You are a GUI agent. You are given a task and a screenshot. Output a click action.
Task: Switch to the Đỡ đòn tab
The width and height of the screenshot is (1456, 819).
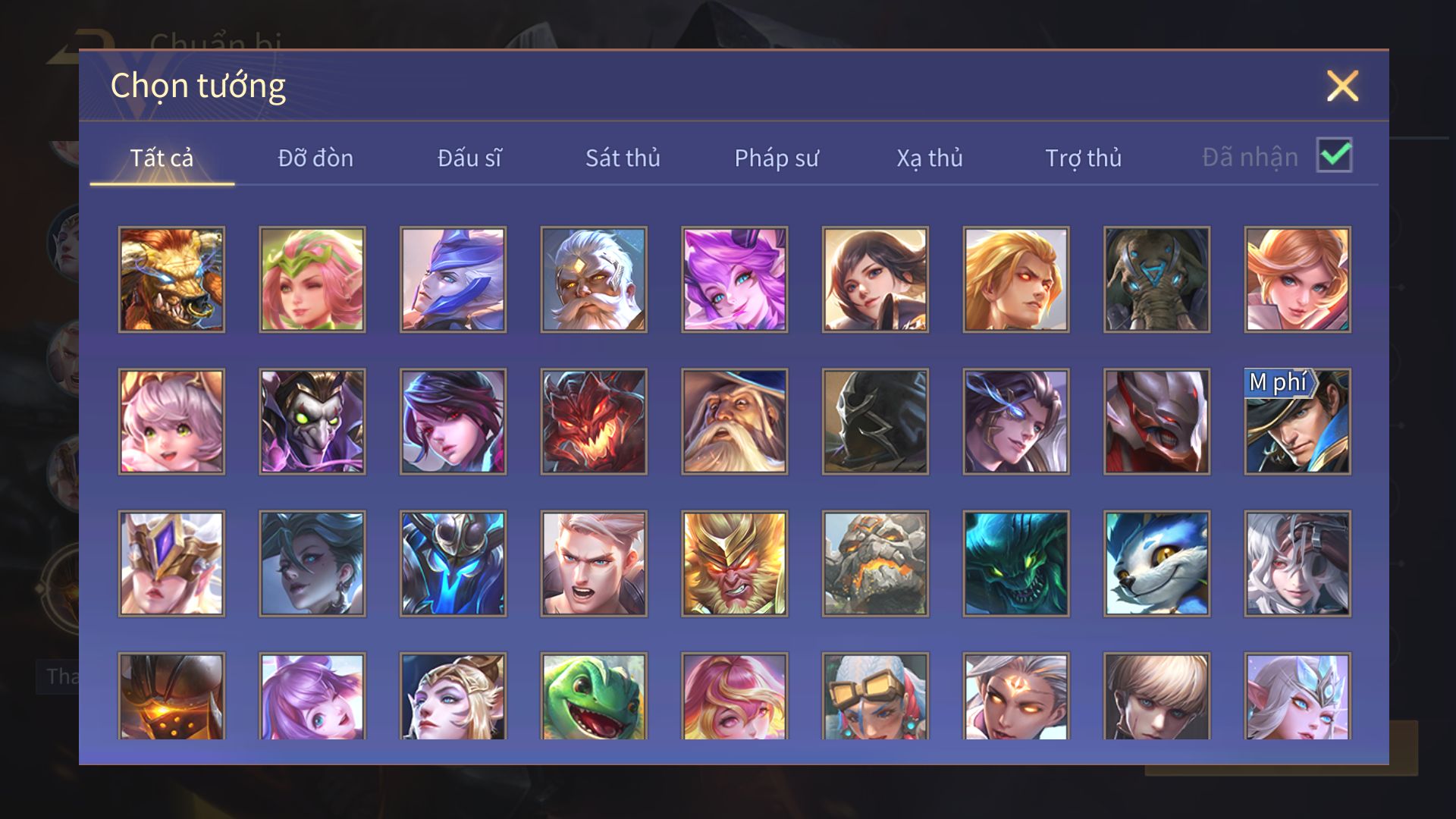(x=315, y=158)
